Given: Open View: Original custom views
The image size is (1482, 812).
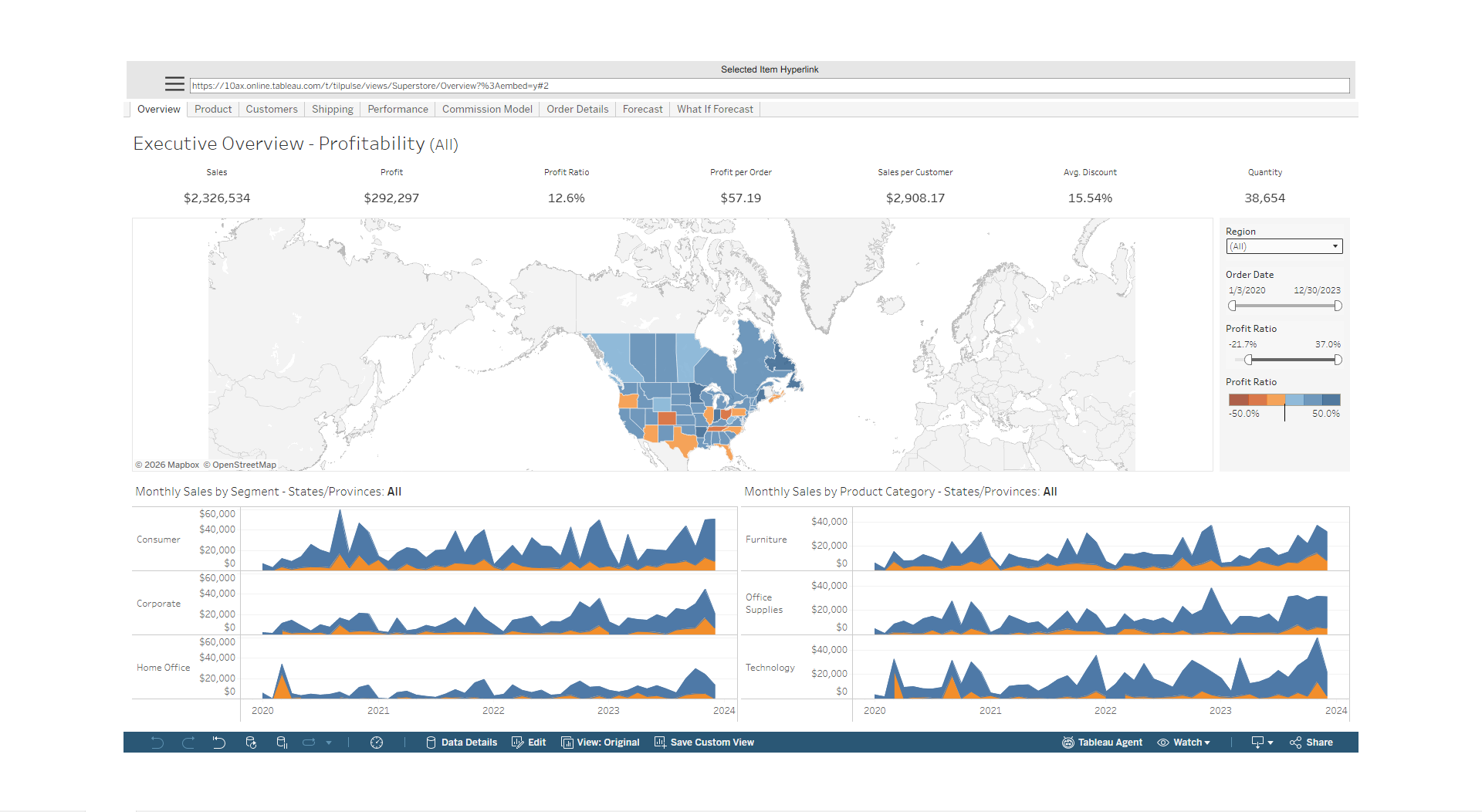Looking at the screenshot, I should (601, 743).
